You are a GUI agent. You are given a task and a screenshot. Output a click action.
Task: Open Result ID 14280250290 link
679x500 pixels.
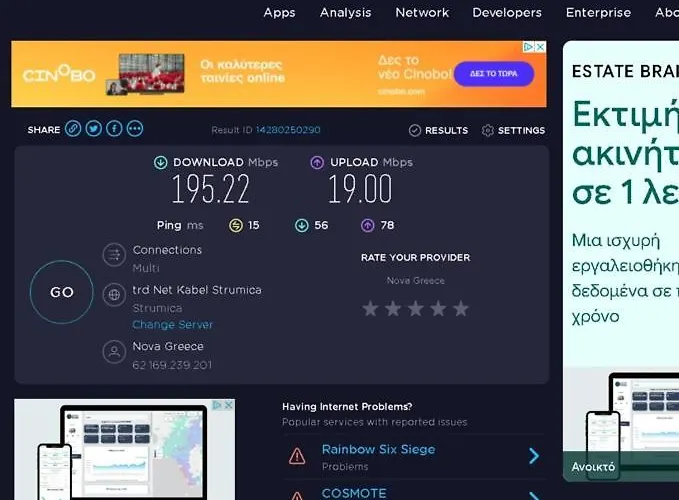tap(288, 130)
